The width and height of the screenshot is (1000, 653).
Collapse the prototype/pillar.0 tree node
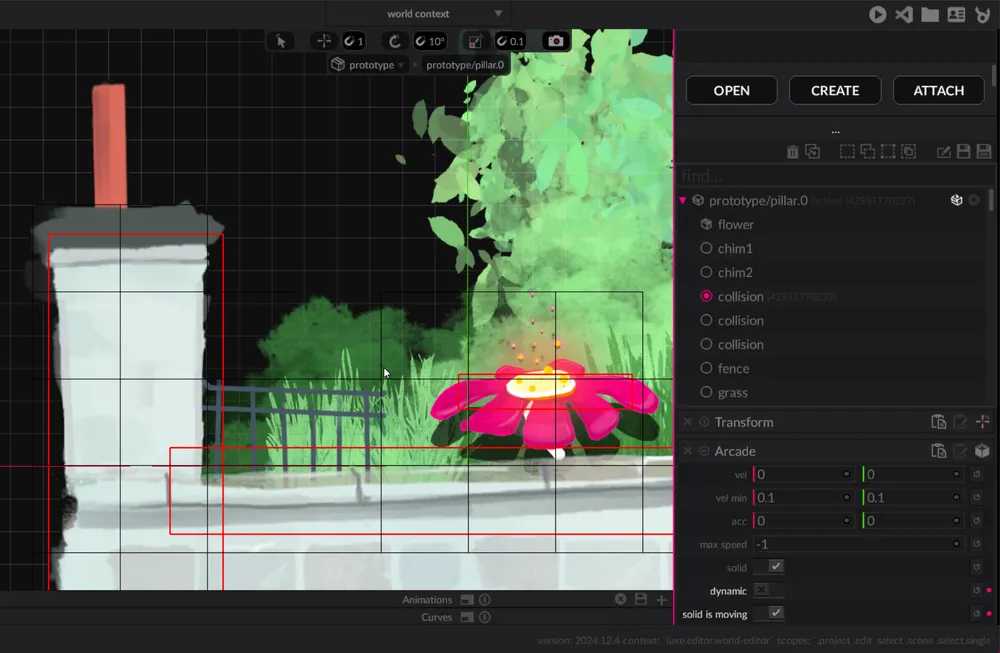pyautogui.click(x=683, y=200)
